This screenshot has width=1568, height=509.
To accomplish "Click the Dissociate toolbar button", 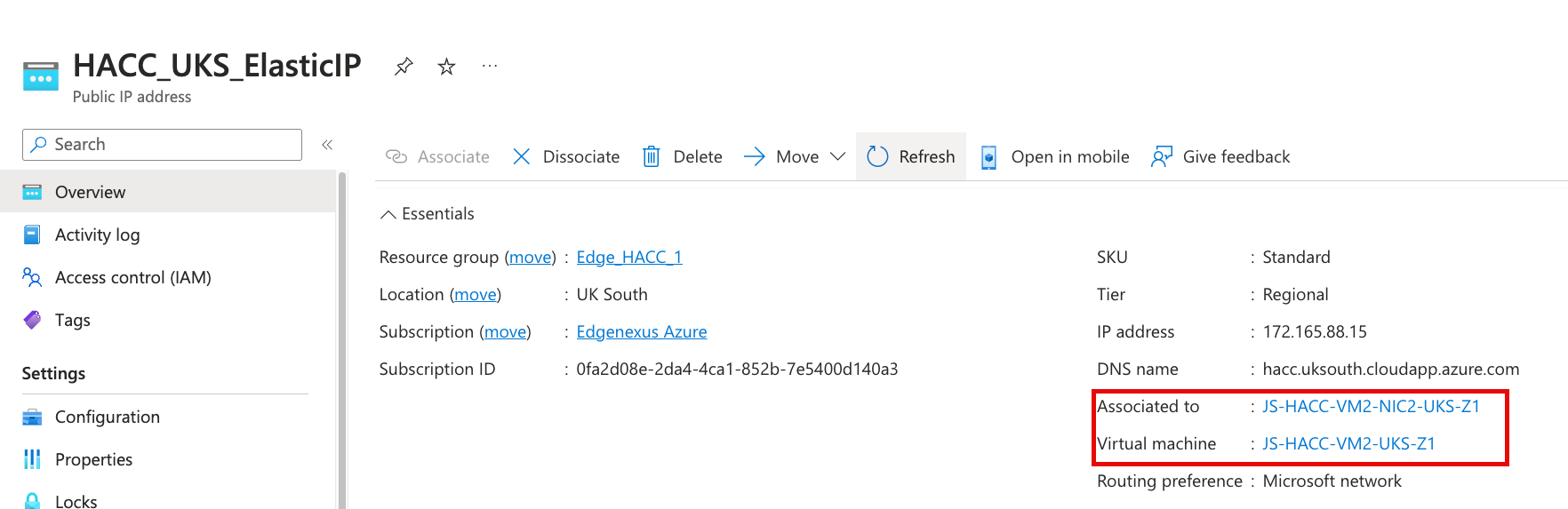I will [566, 156].
